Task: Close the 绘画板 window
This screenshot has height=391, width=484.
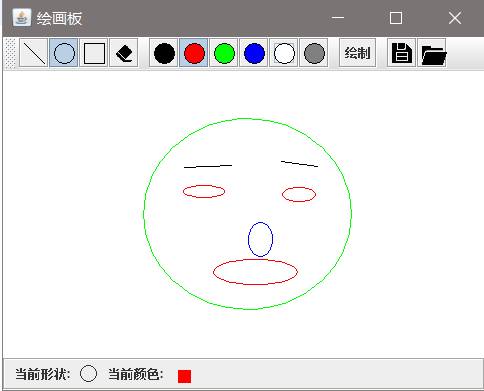Action: point(455,18)
